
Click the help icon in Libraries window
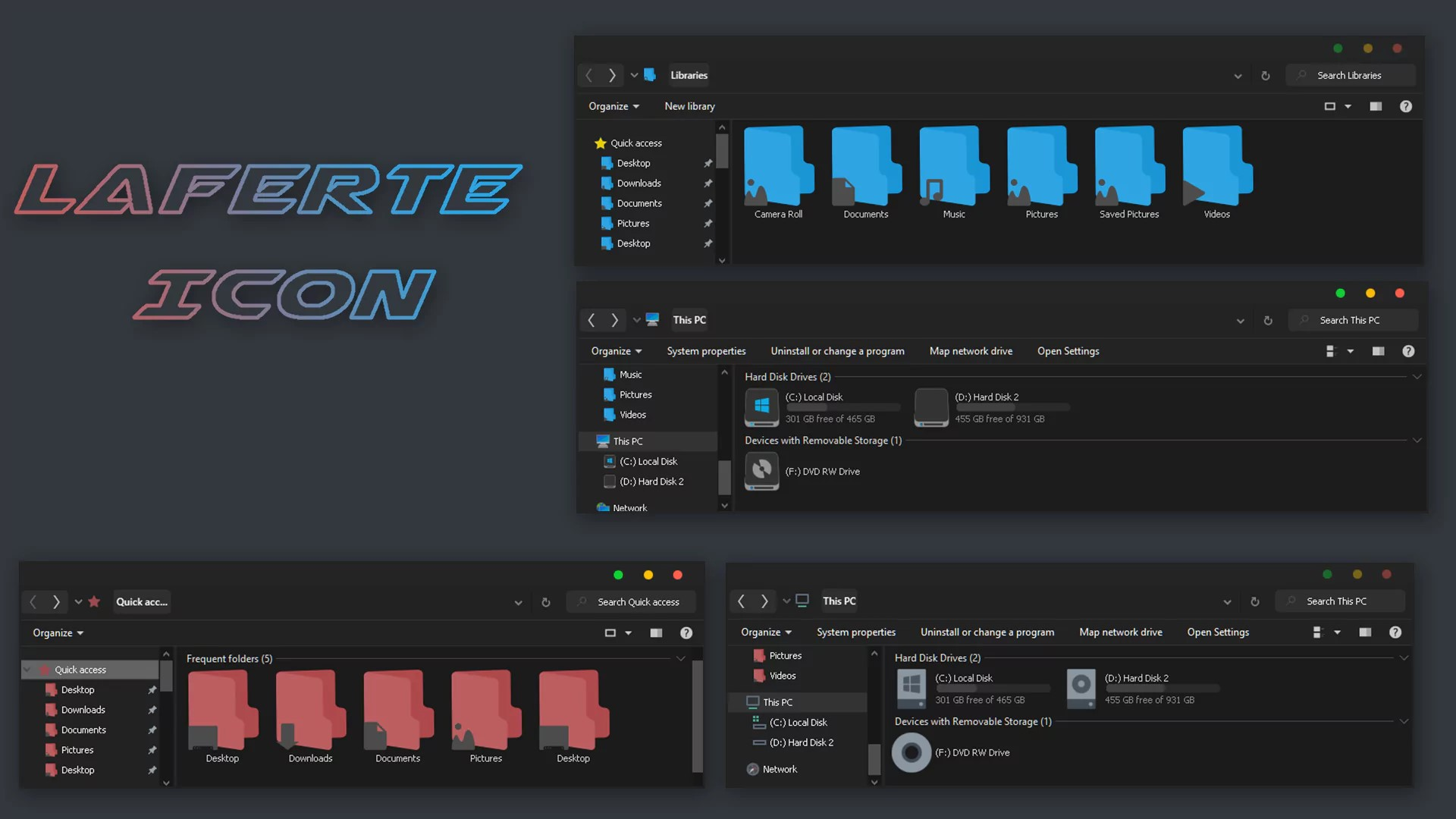point(1405,107)
